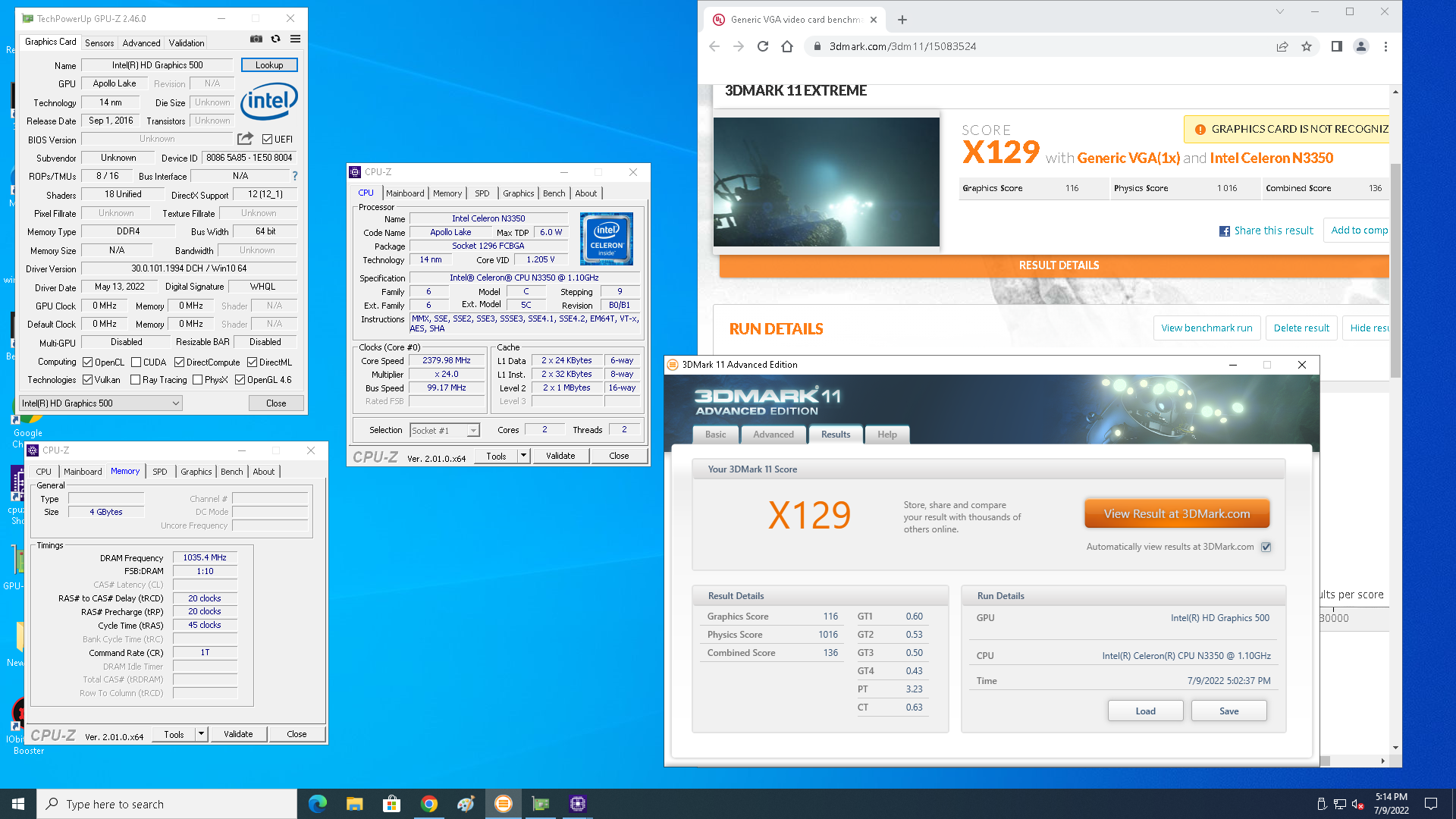Open GPU selector dropdown Intel(R) HD Graphics 500
Screen dimensions: 1456x819
pos(100,403)
